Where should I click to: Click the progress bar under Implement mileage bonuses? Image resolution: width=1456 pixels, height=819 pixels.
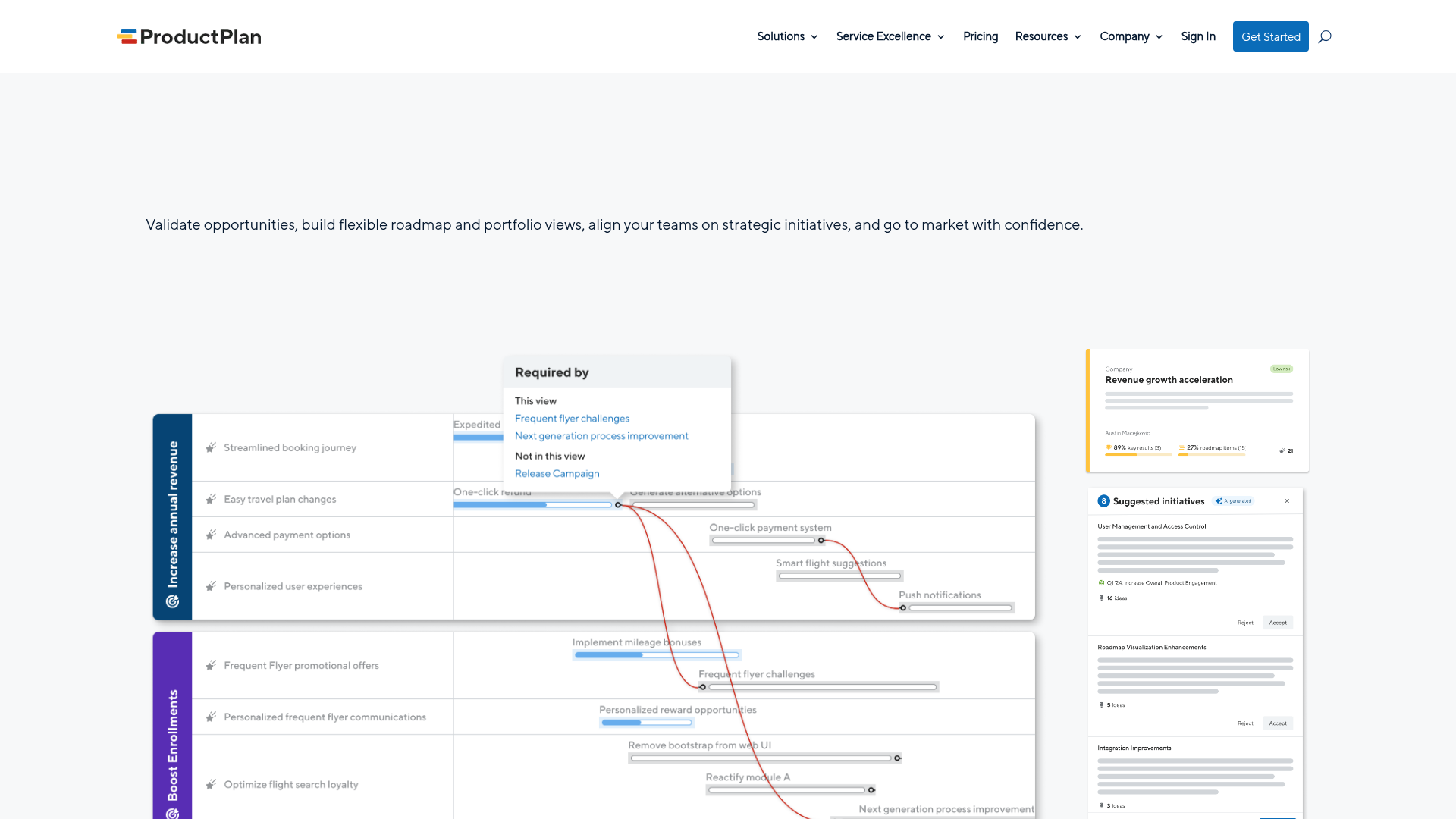click(x=657, y=654)
